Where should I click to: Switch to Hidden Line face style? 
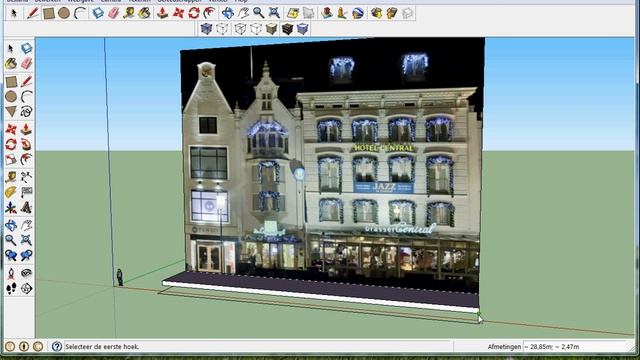tap(256, 29)
